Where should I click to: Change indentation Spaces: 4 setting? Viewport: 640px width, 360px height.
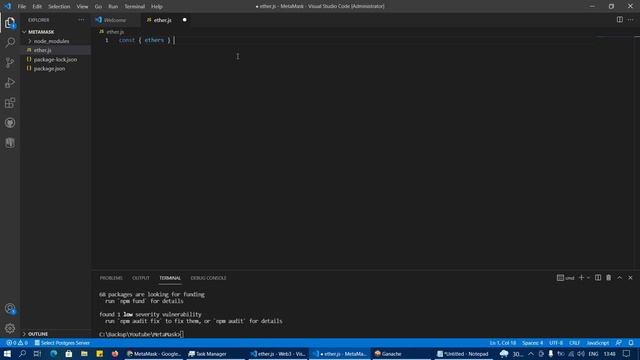[533, 343]
